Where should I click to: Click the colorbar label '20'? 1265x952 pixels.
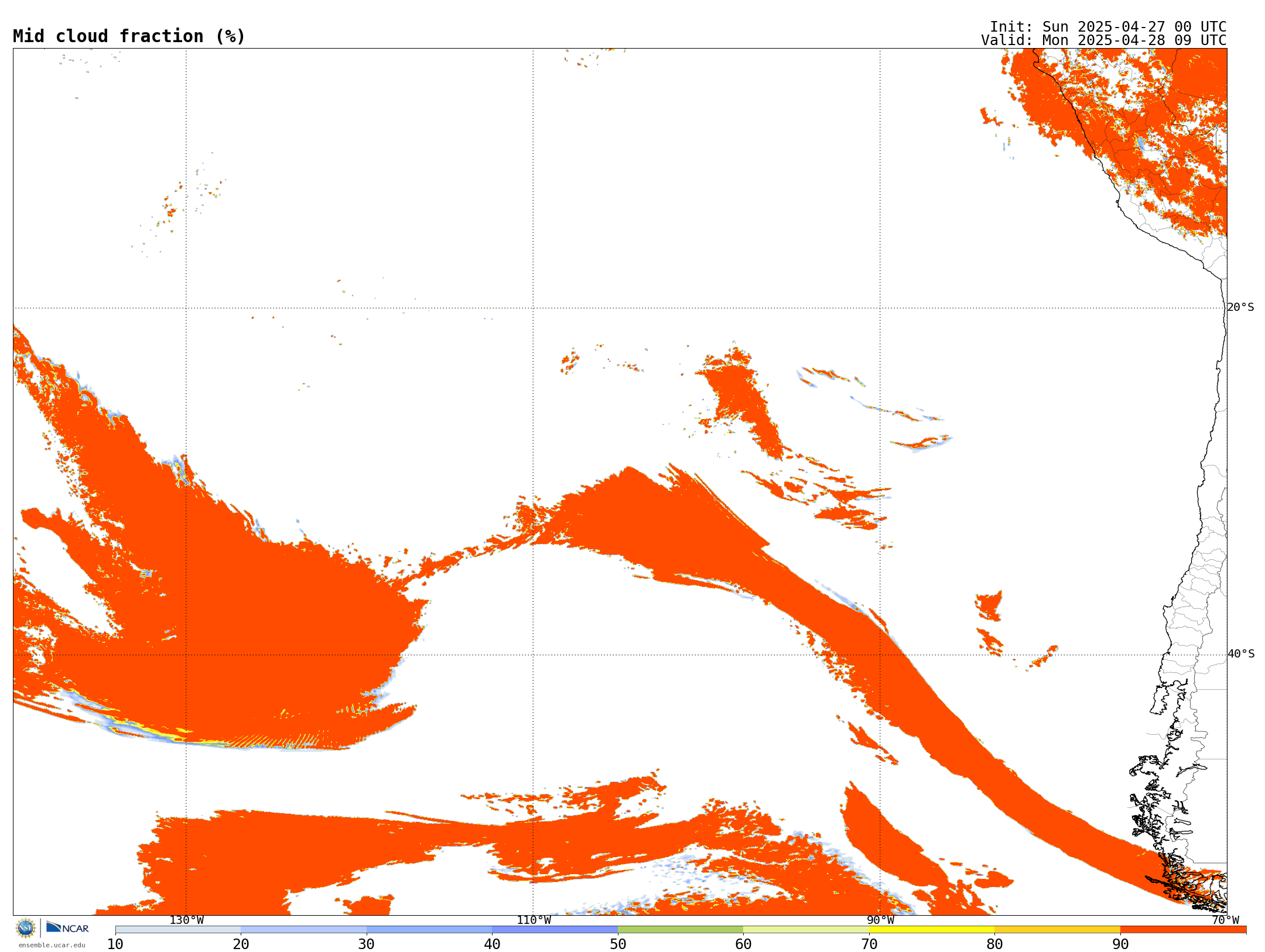tap(241, 944)
